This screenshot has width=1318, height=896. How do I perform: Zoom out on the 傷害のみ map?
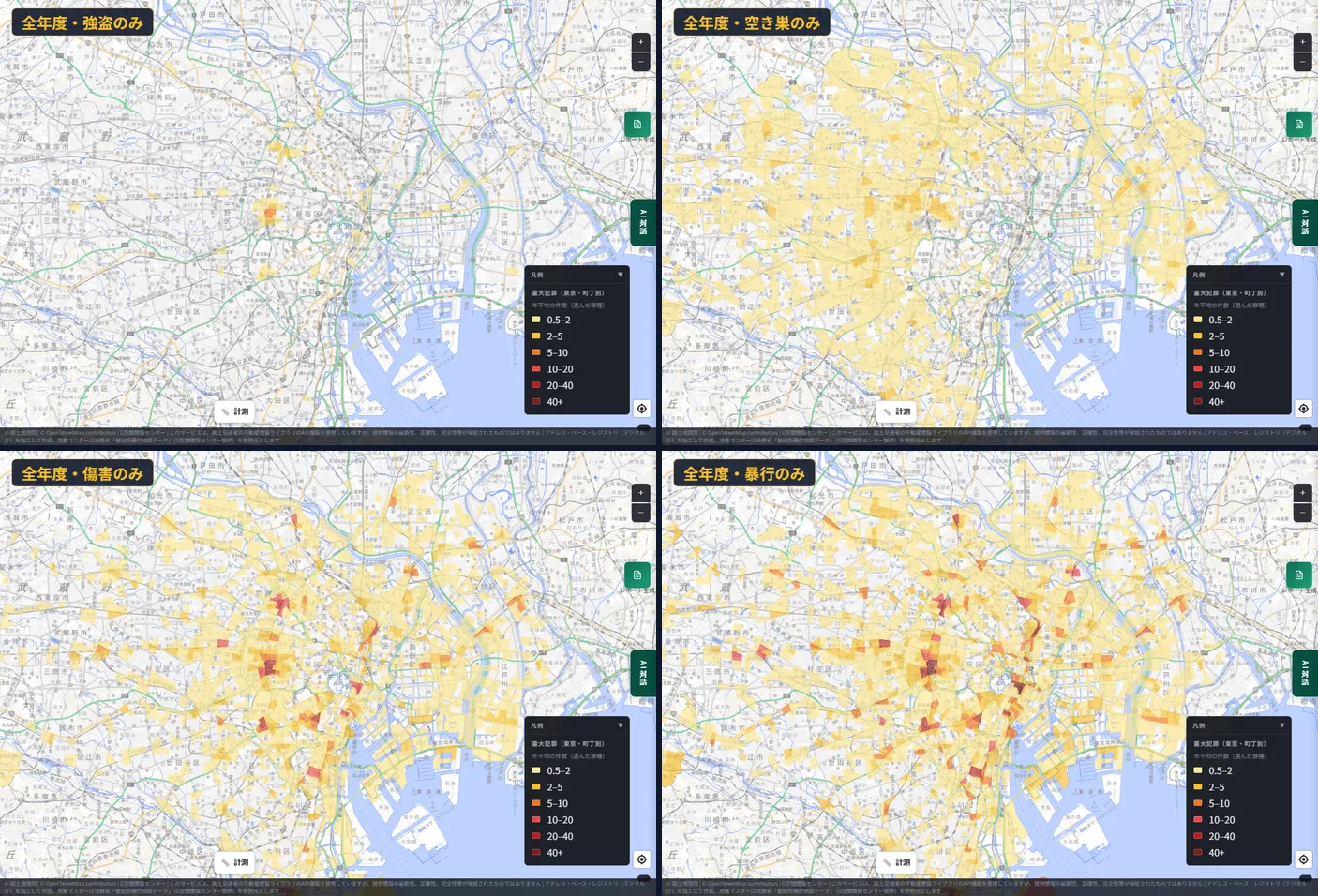coord(641,513)
